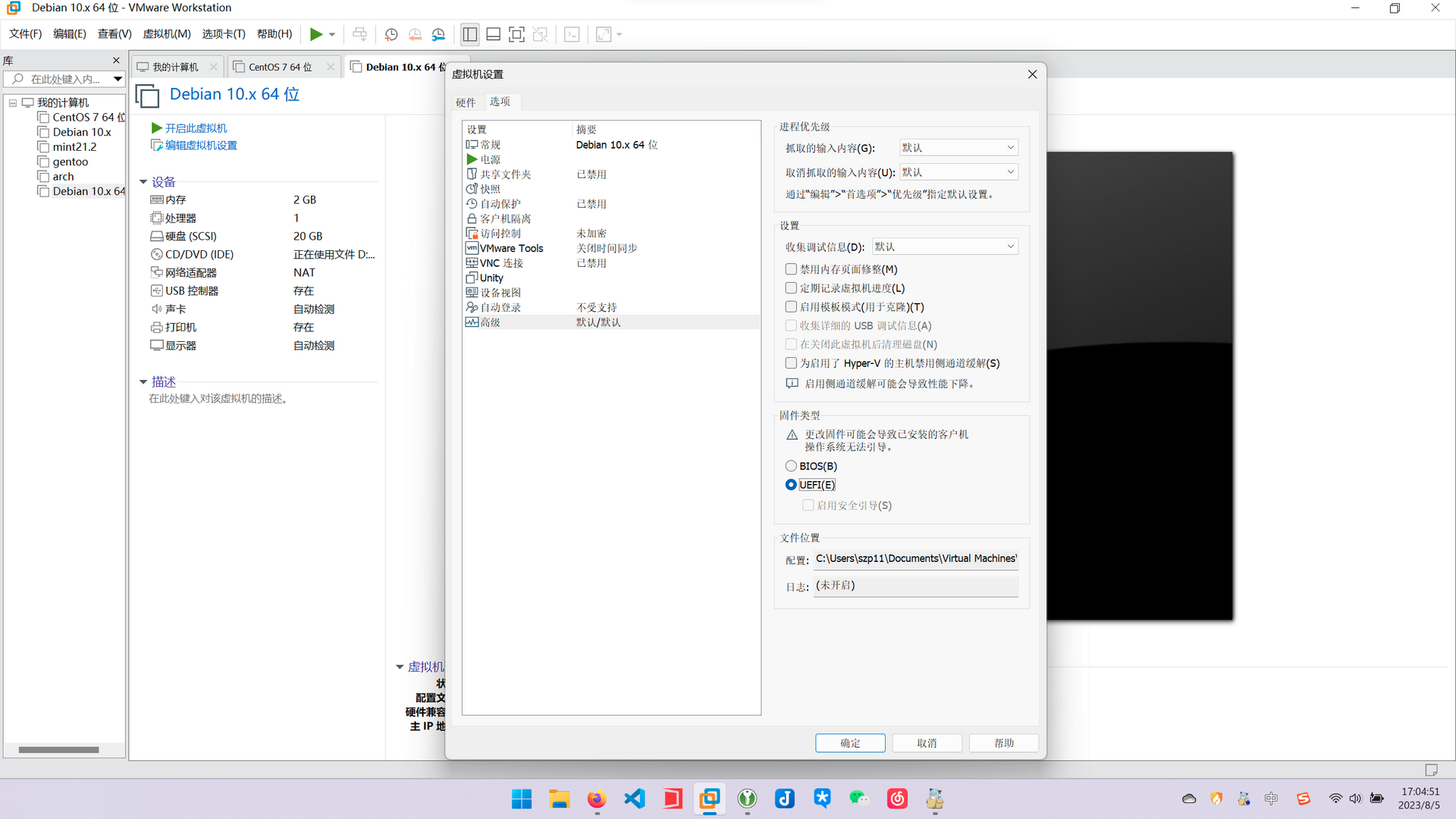Select gentoo in library tree
Image resolution: width=1456 pixels, height=819 pixels.
click(x=70, y=162)
